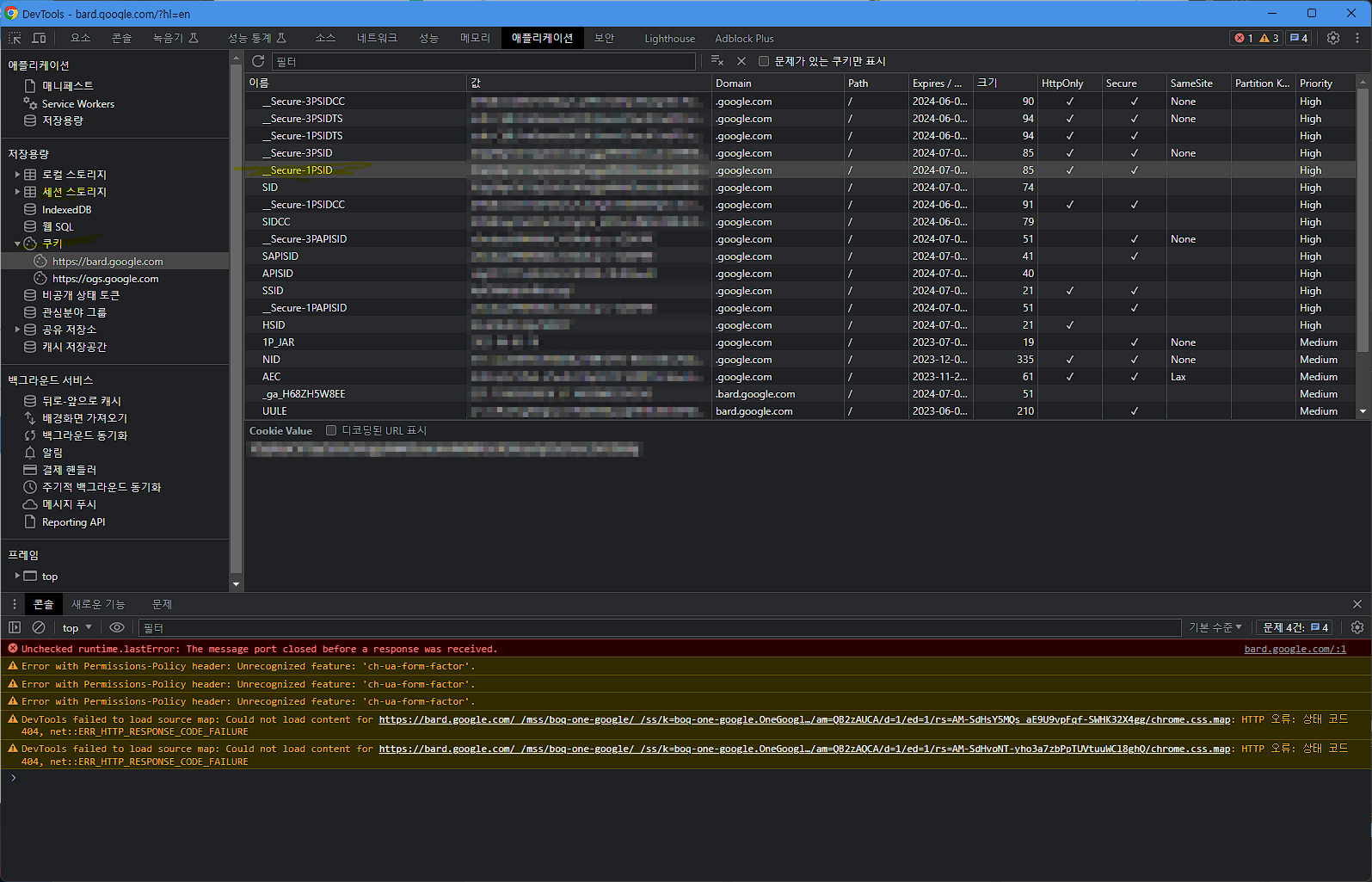Open the Issues tab in the drawer
Image resolution: width=1372 pixels, height=882 pixels.
(162, 604)
